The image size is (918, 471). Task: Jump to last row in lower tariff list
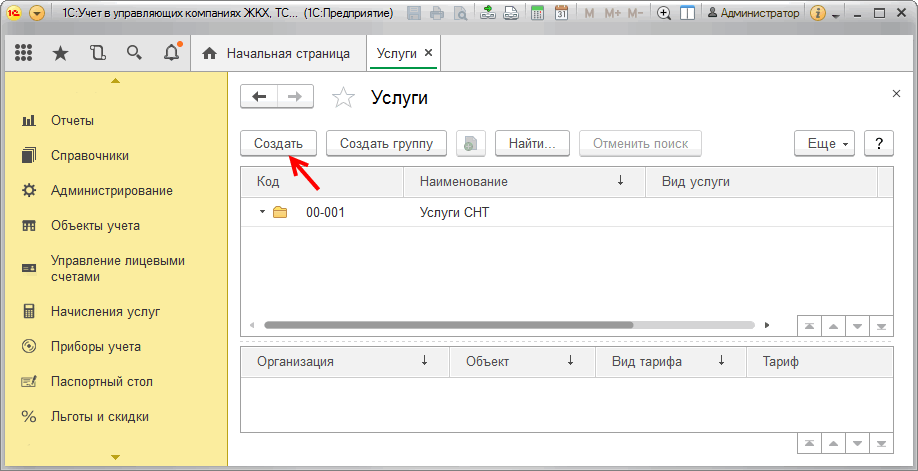[x=882, y=443]
